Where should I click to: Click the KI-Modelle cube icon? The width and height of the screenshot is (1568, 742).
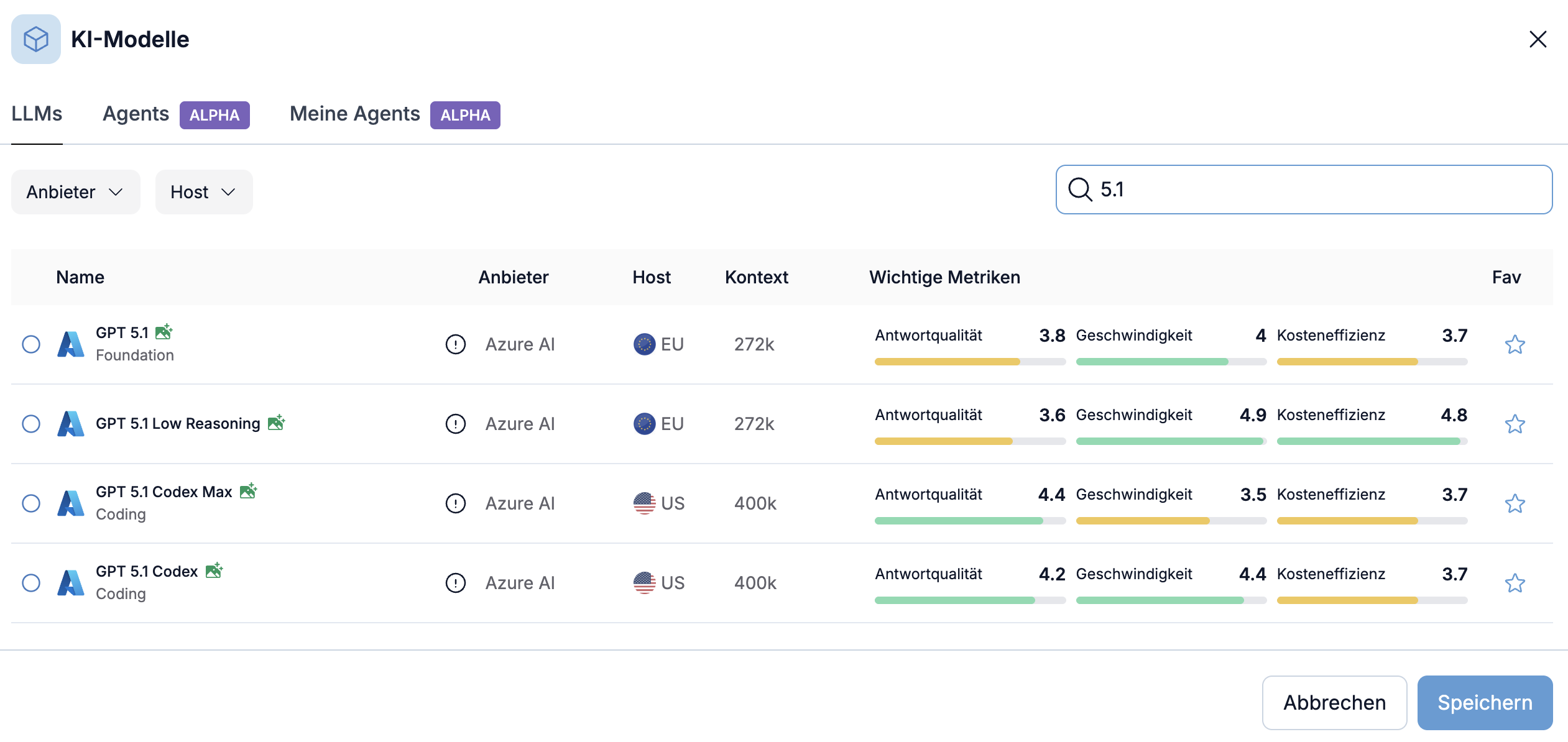(36, 39)
